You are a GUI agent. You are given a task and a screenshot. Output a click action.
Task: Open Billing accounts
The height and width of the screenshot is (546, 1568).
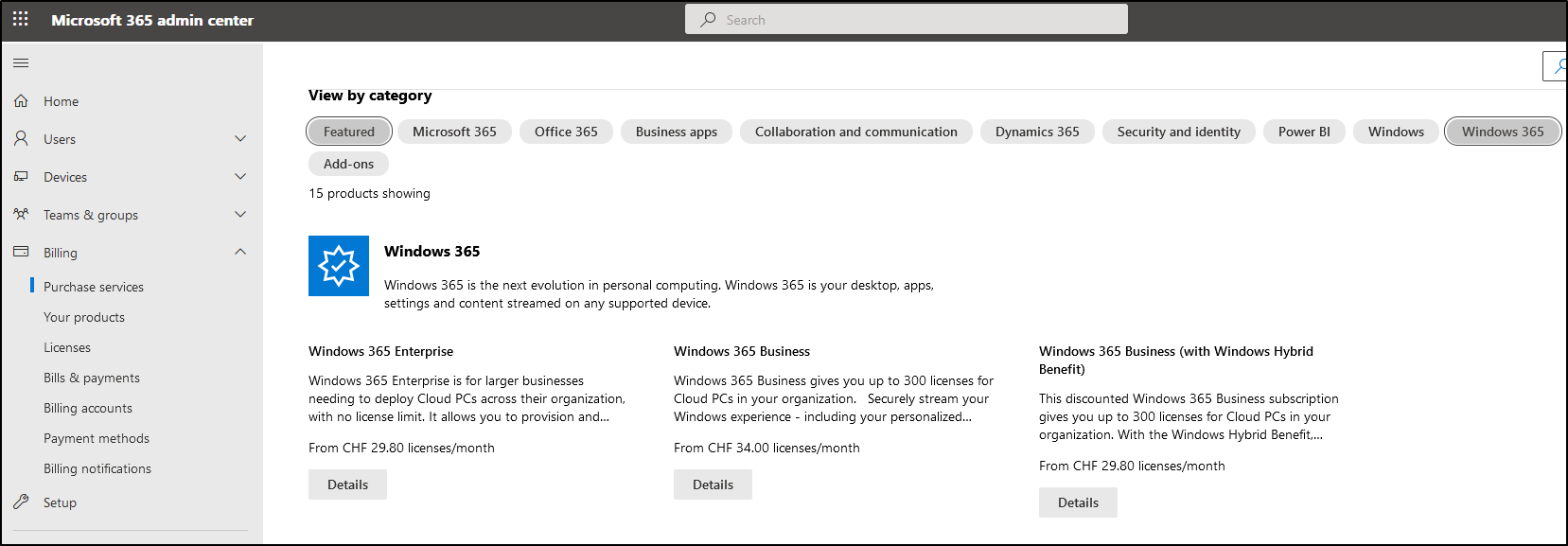point(88,408)
